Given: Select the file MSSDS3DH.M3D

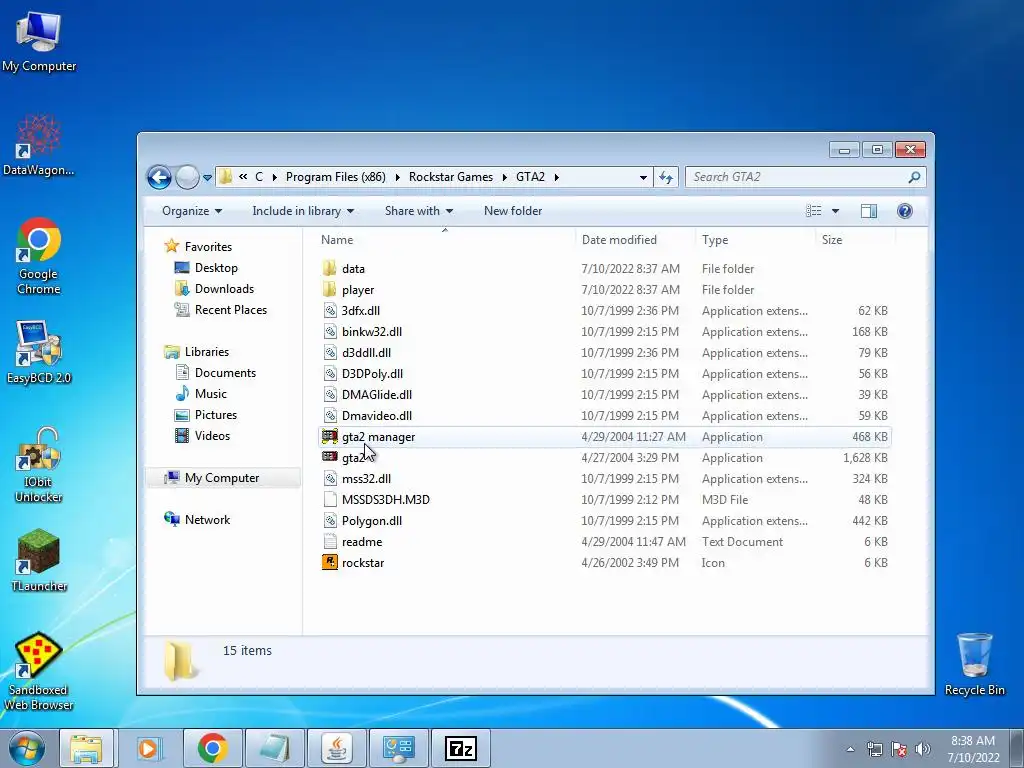Looking at the screenshot, I should (385, 500).
